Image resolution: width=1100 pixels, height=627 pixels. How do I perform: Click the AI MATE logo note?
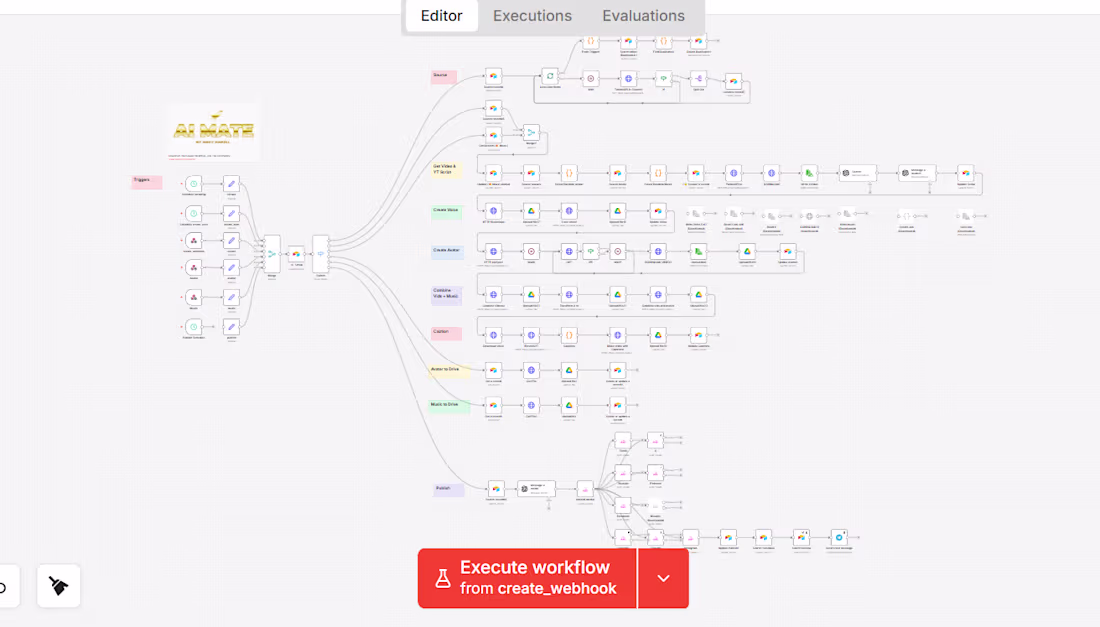click(x=213, y=132)
